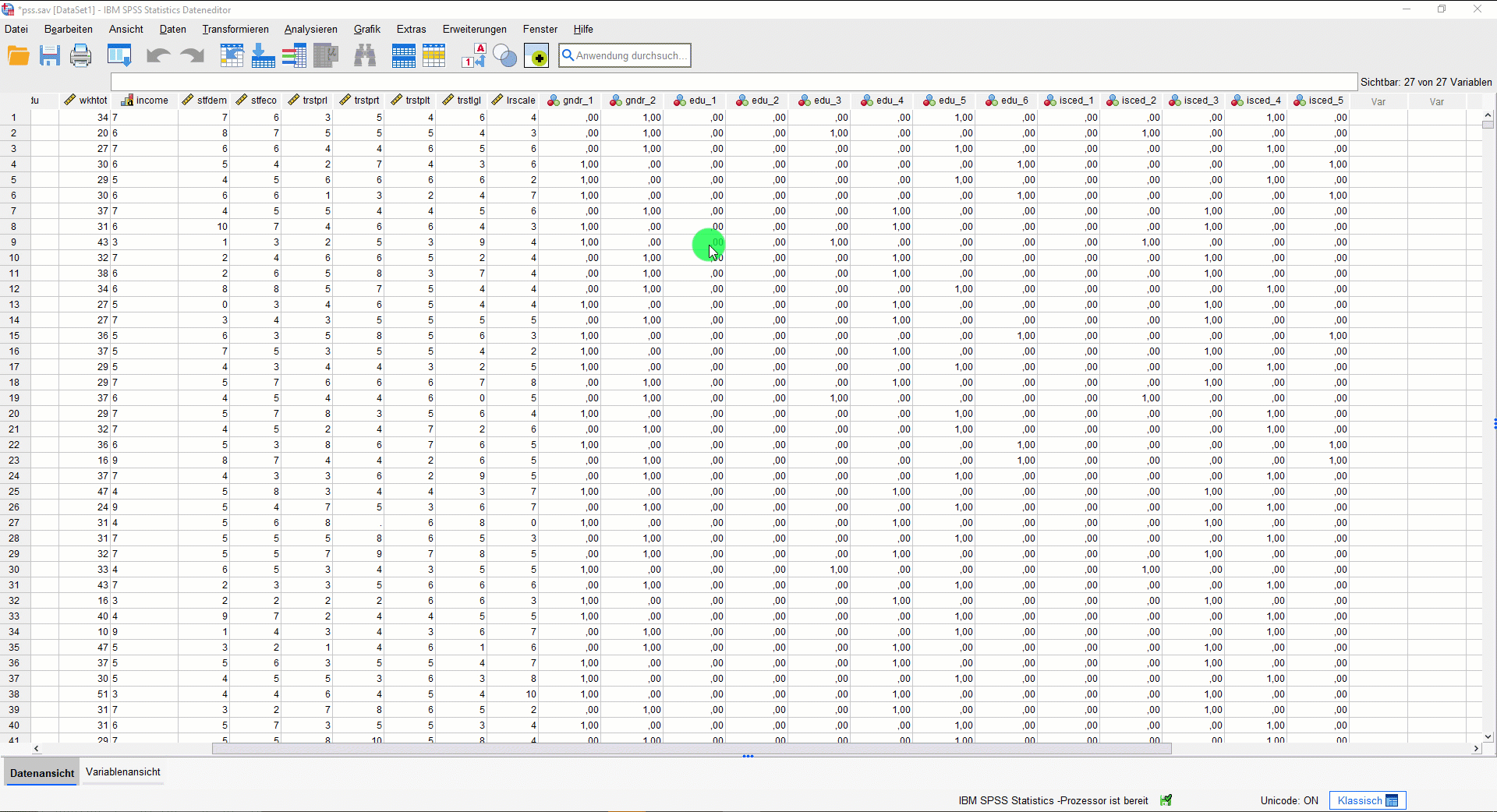Select row number 20 header

14,414
